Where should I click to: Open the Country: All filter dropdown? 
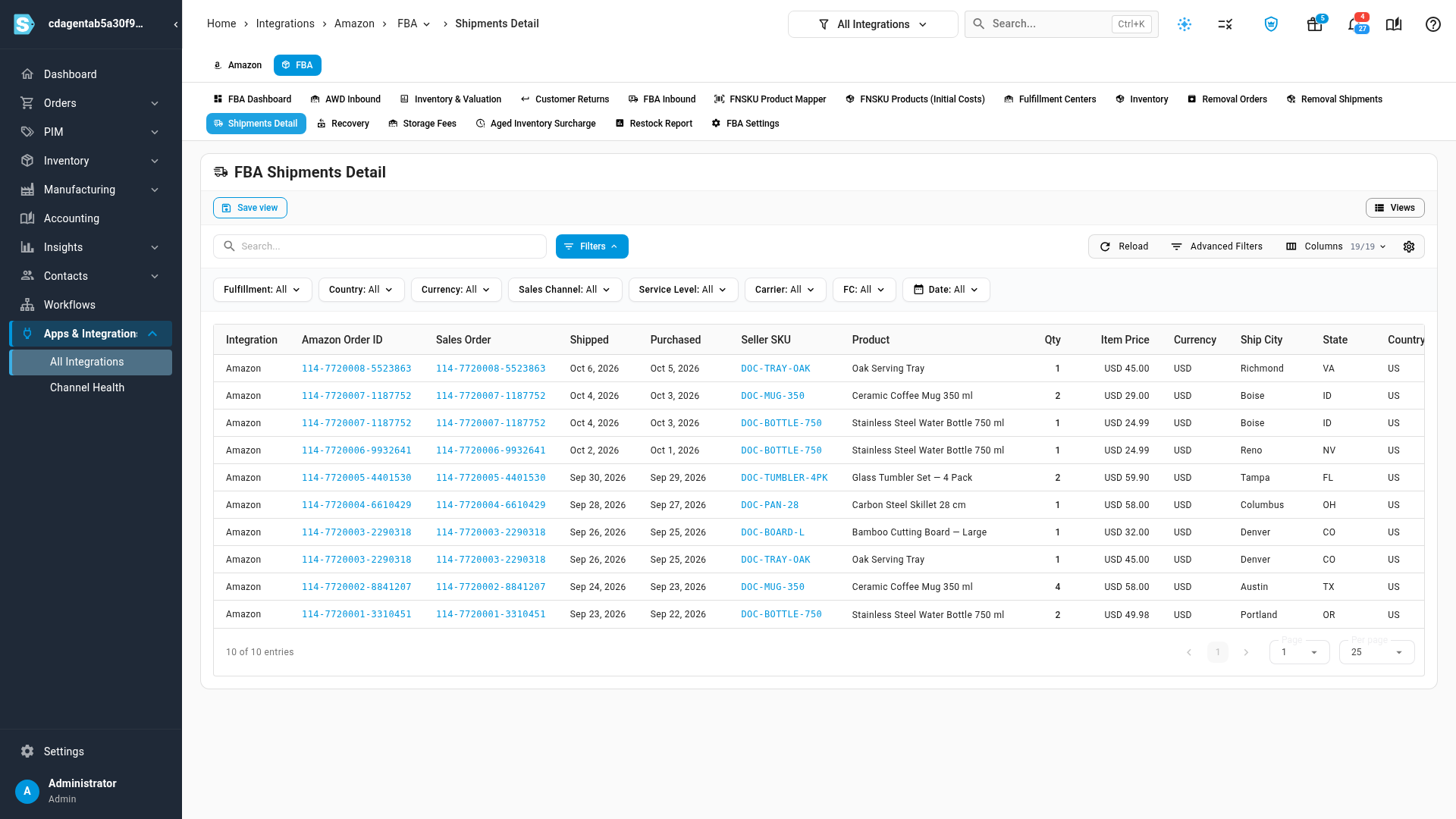pyautogui.click(x=361, y=290)
